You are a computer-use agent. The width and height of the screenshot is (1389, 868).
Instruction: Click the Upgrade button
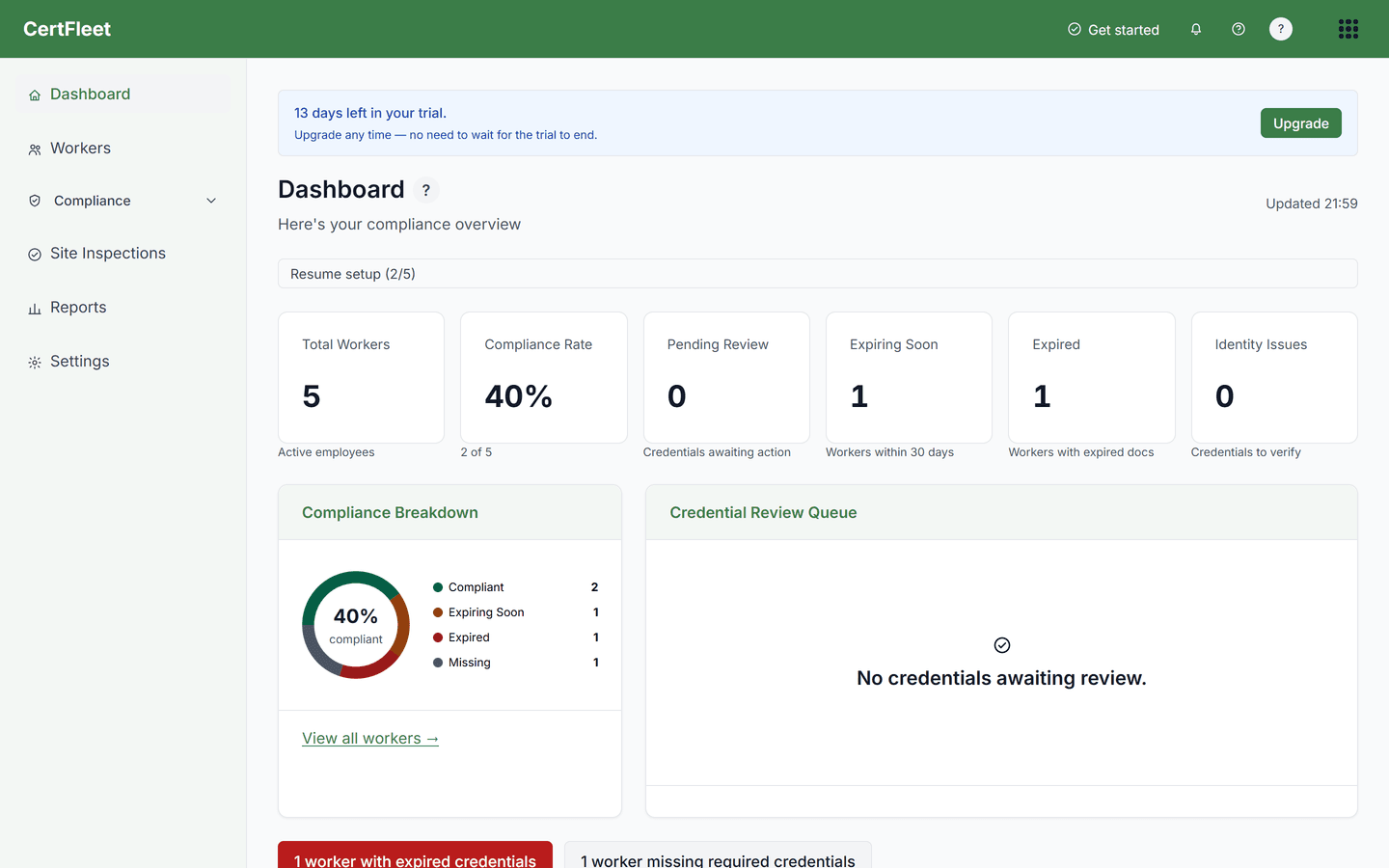tap(1300, 123)
